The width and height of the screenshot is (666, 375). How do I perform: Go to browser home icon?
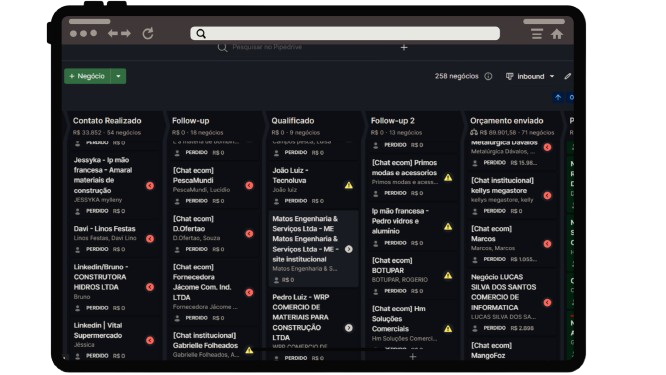[557, 34]
